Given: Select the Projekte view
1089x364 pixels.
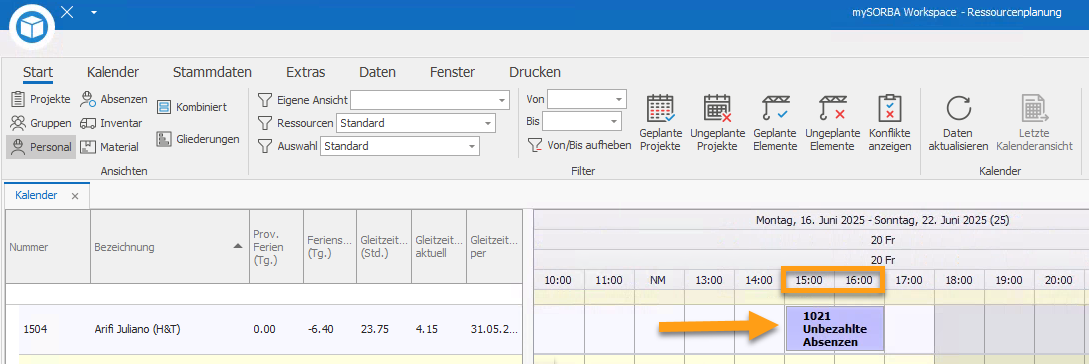Looking at the screenshot, I should (41, 99).
